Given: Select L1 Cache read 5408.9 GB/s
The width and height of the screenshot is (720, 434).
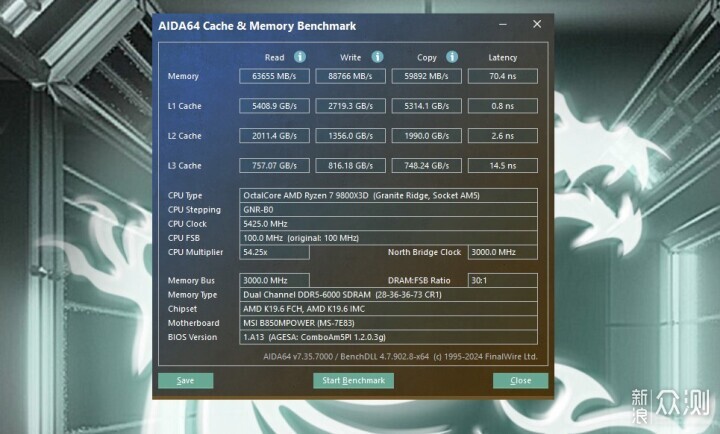Looking at the screenshot, I should pyautogui.click(x=274, y=106).
